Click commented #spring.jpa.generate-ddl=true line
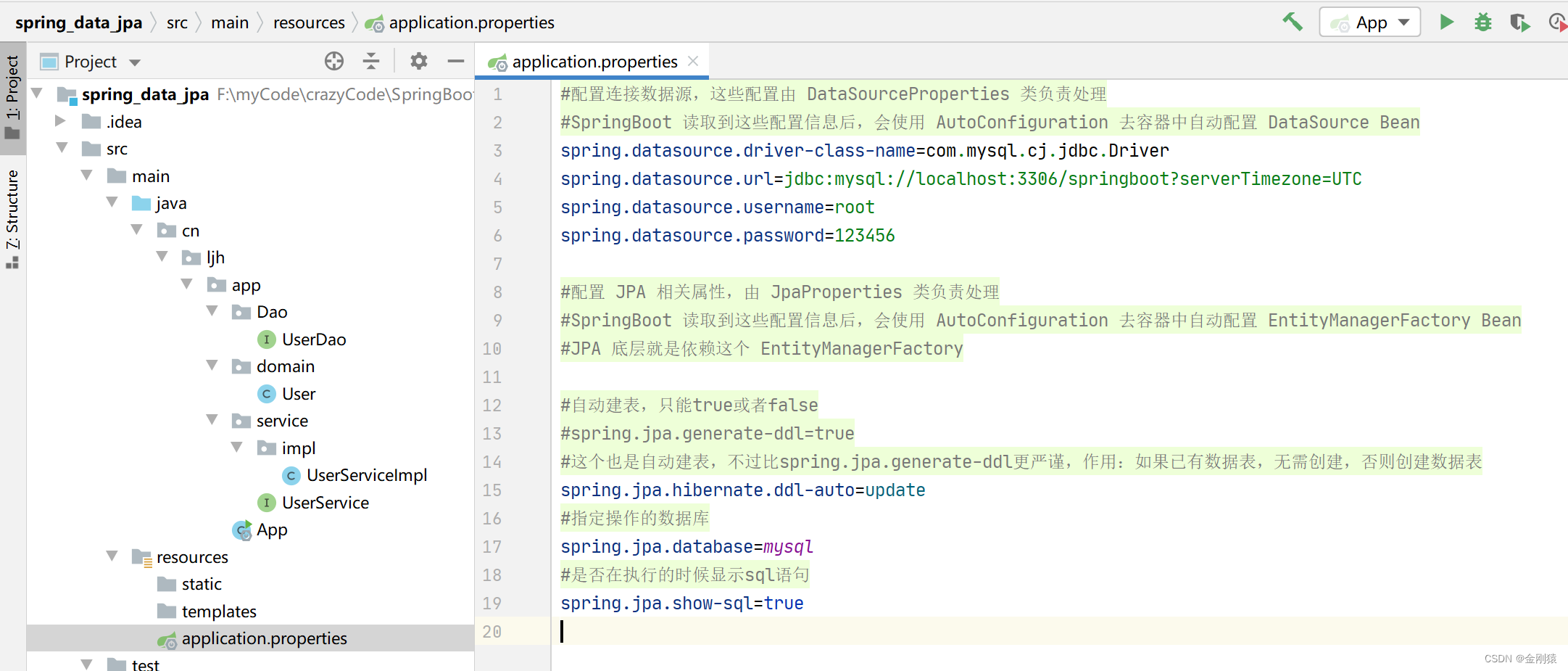The width and height of the screenshot is (1568, 671). [x=708, y=434]
